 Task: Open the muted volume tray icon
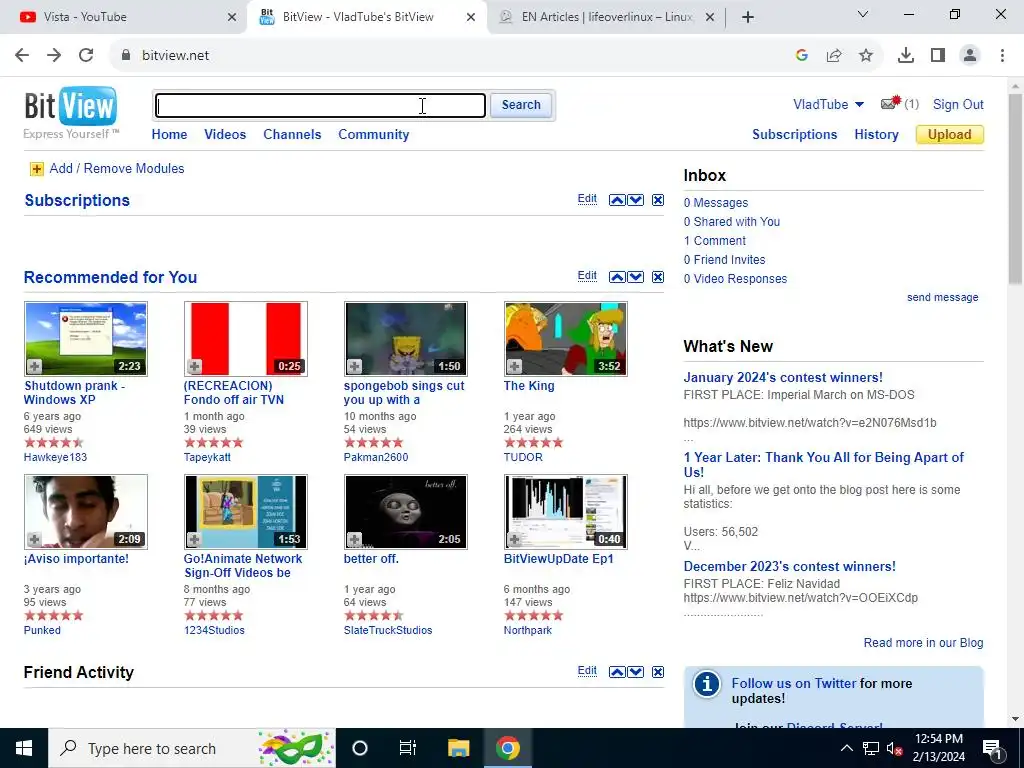(x=894, y=748)
